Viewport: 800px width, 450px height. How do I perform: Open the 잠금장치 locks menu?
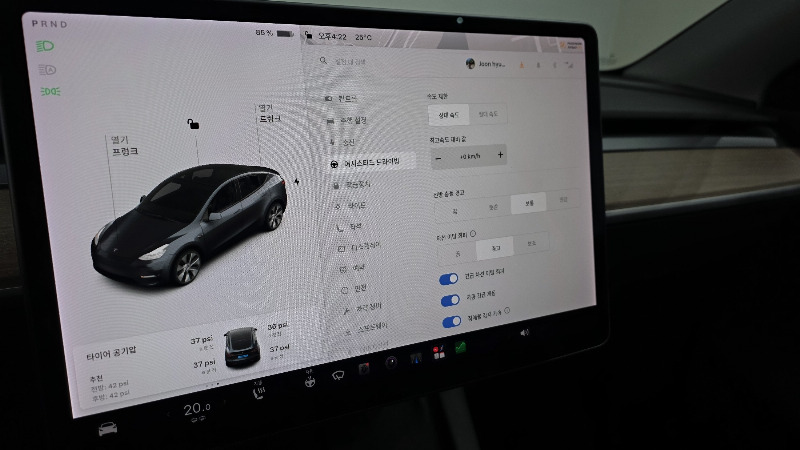pos(353,185)
